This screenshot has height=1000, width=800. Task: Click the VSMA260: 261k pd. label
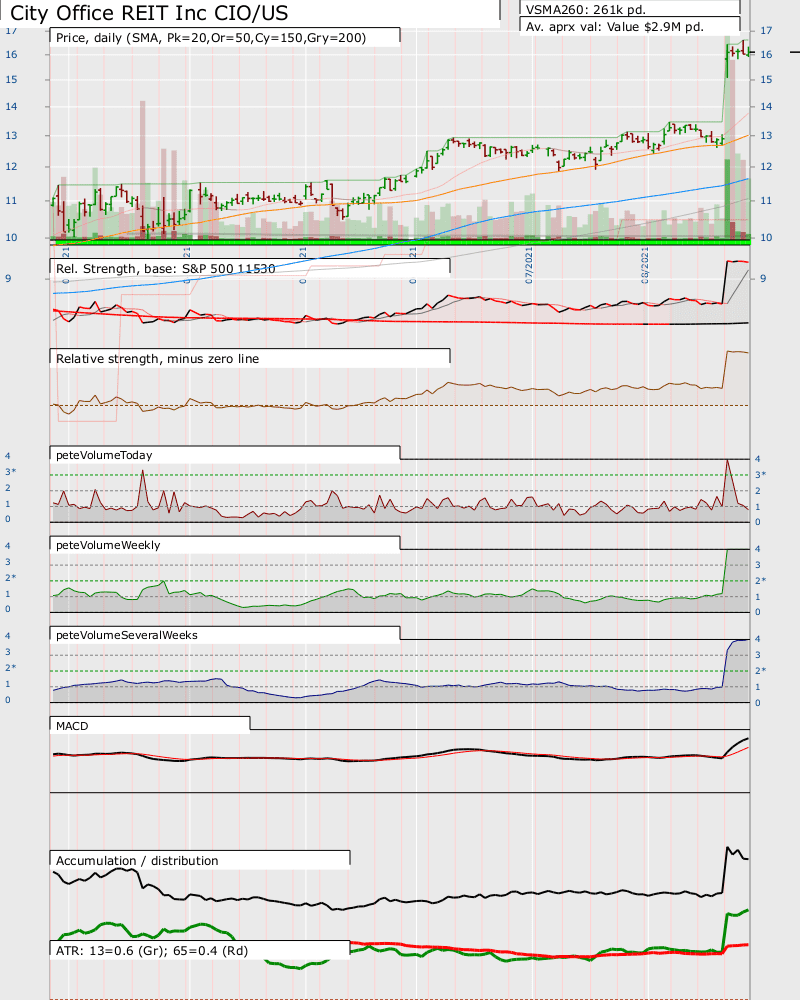586,10
